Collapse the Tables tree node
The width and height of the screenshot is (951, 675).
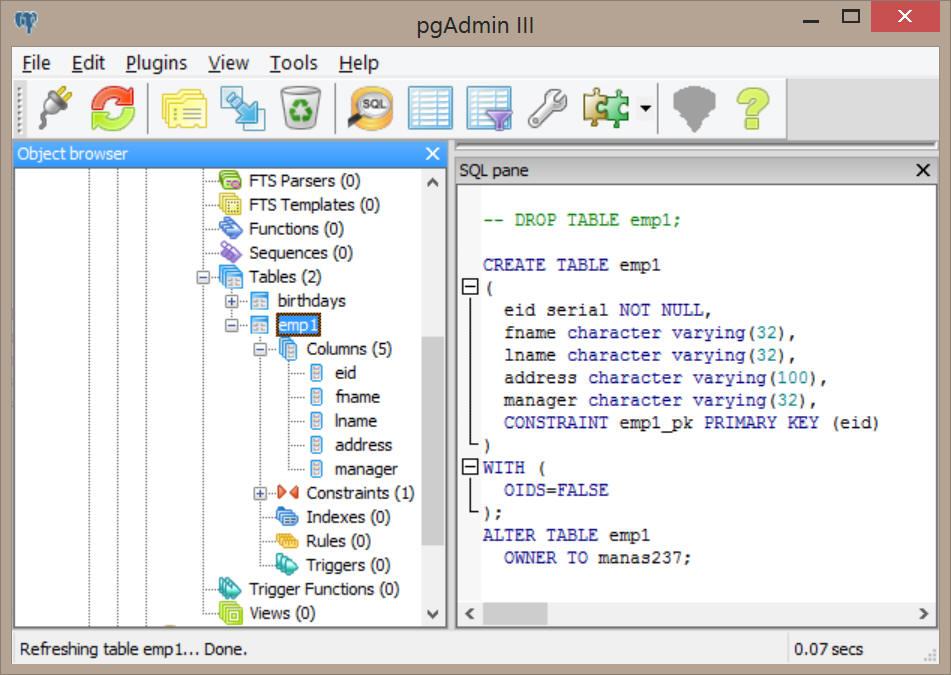[203, 278]
